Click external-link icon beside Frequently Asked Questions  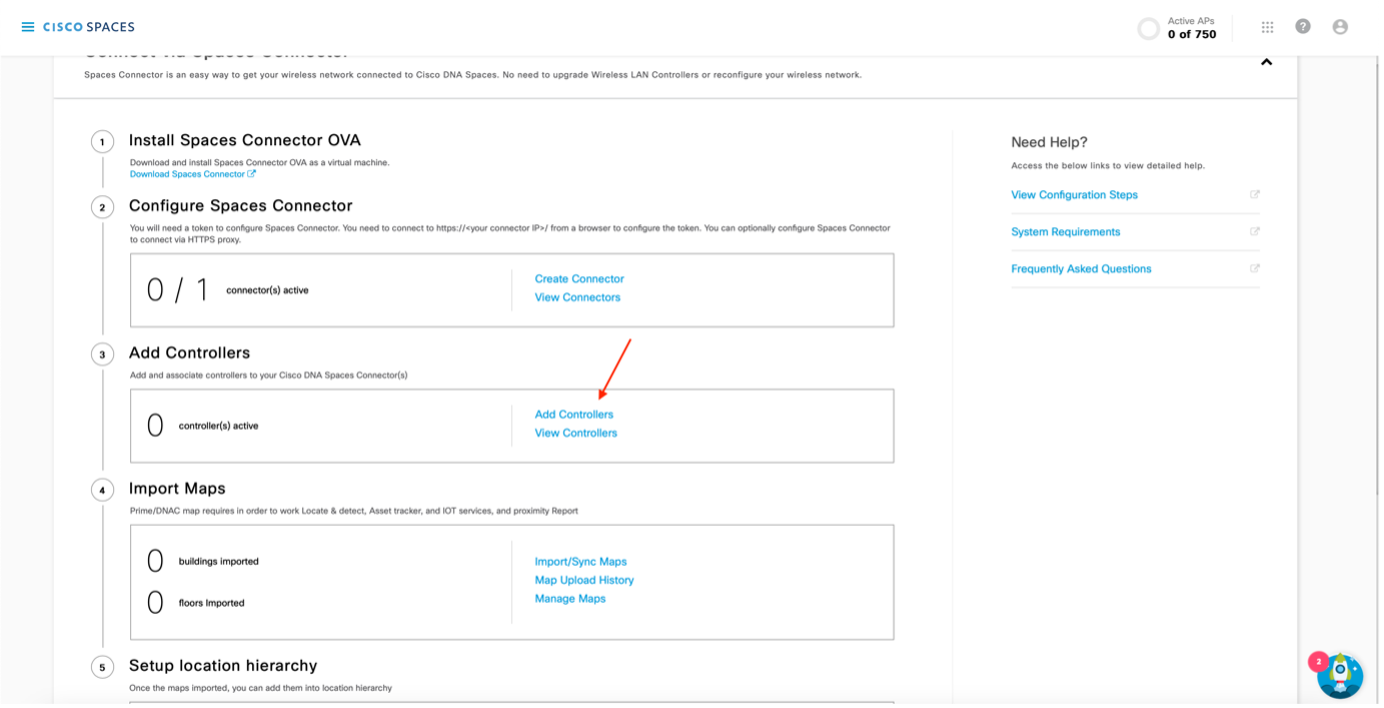click(x=1254, y=268)
